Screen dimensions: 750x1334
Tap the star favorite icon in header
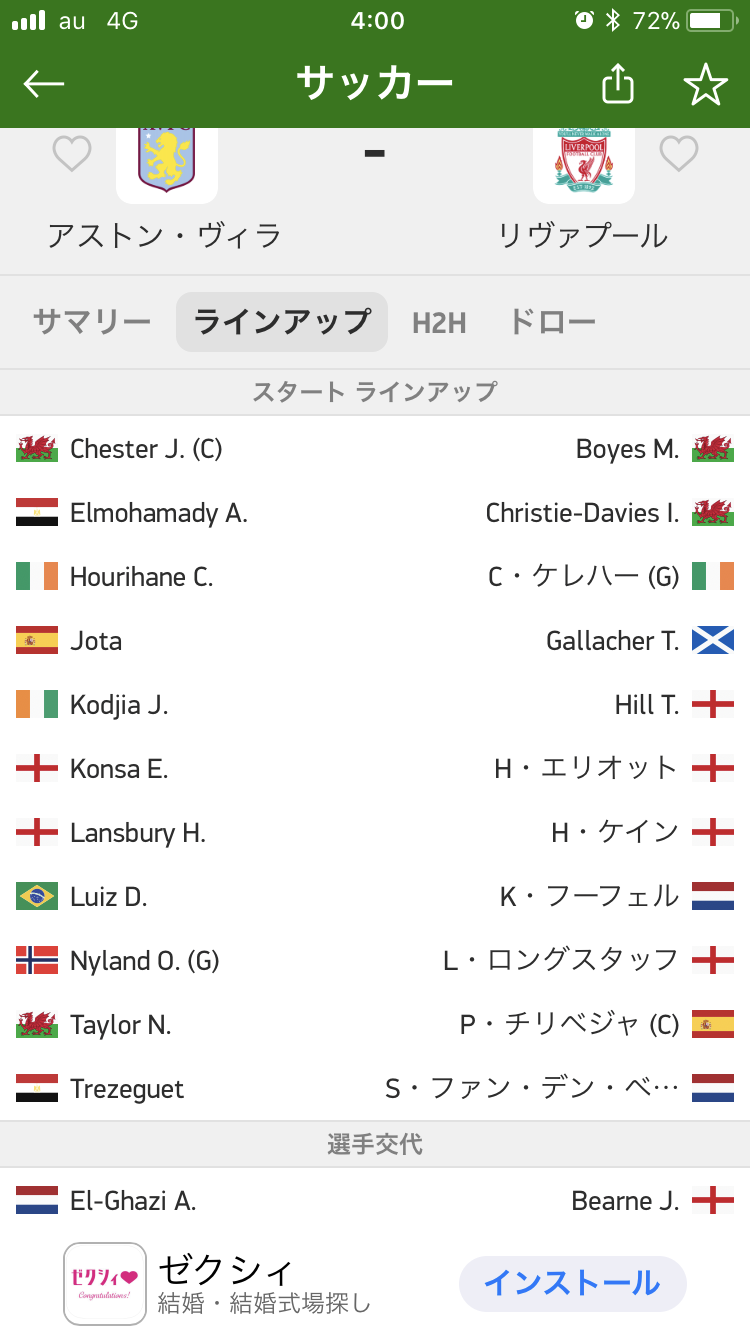[x=705, y=84]
